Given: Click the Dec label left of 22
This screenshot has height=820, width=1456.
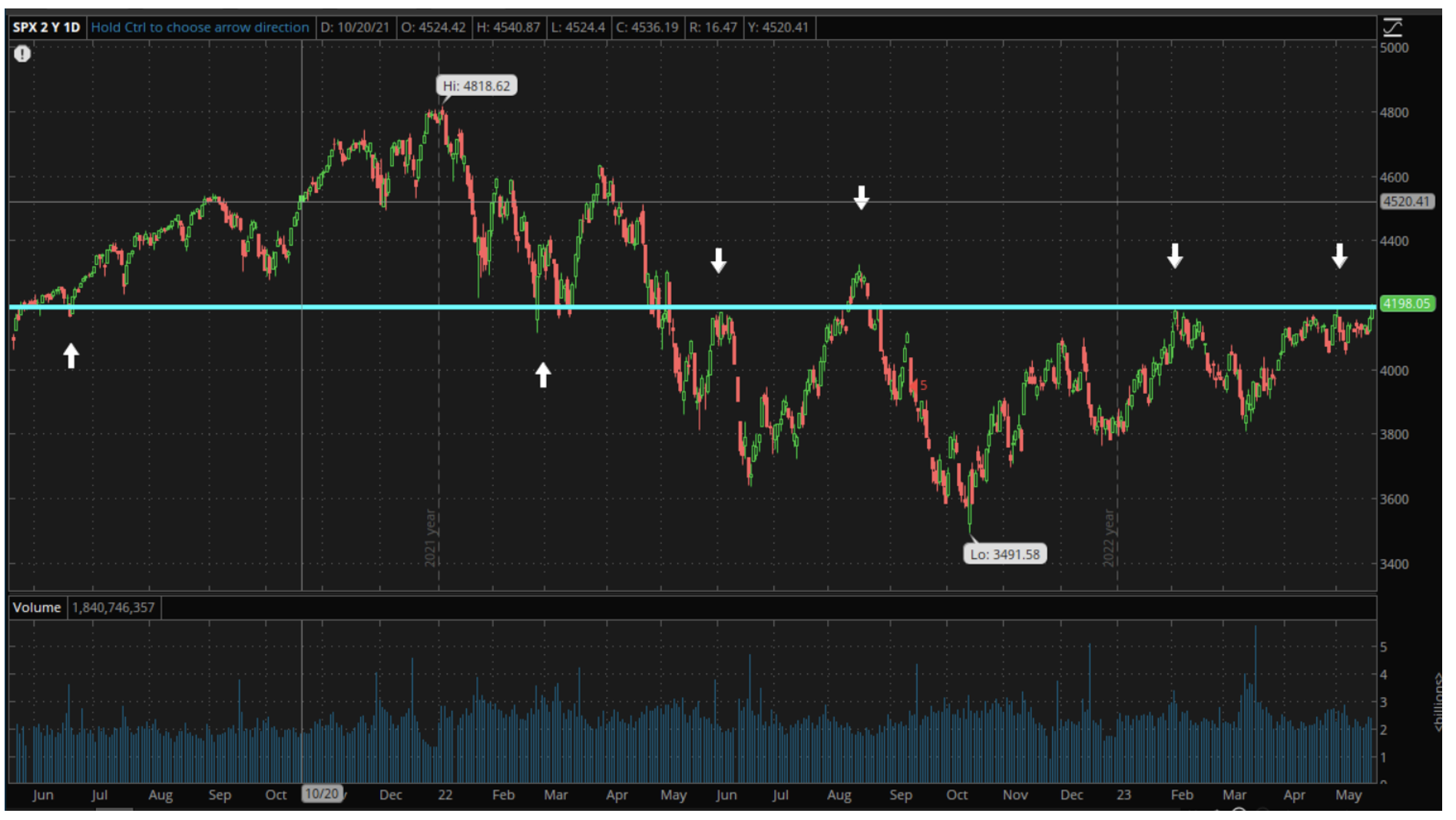Looking at the screenshot, I should tap(390, 795).
